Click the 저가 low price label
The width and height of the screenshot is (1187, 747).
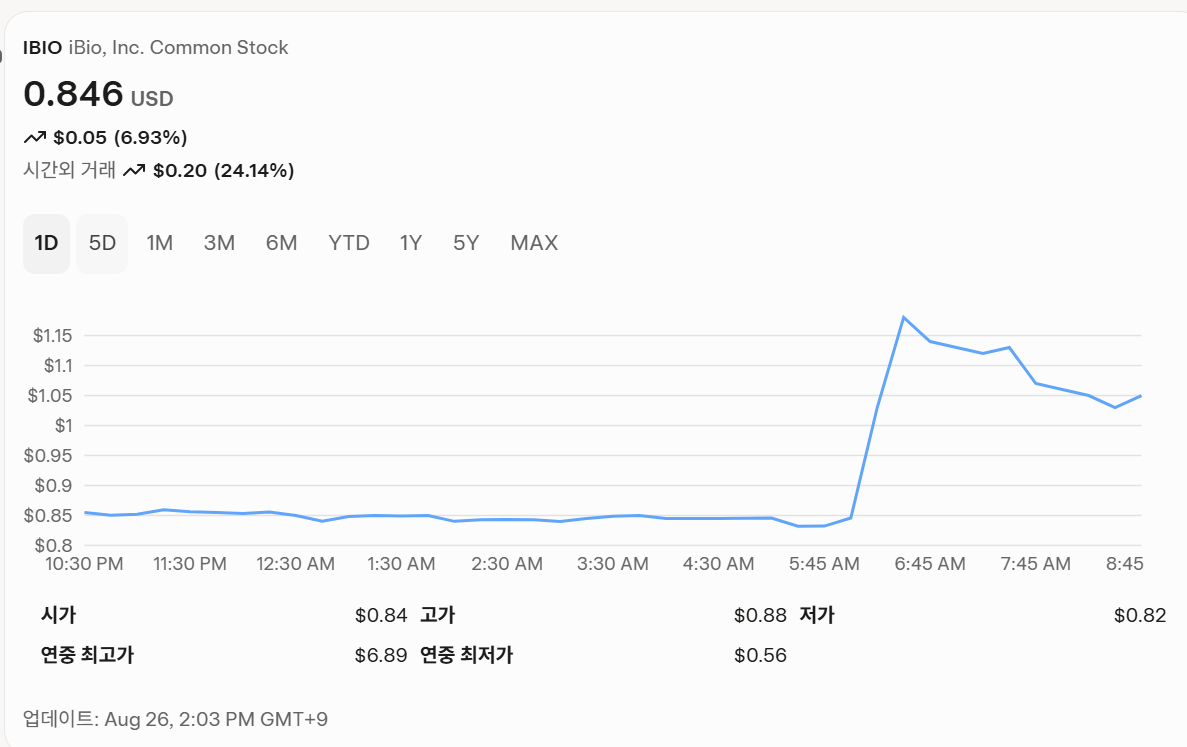pos(817,615)
